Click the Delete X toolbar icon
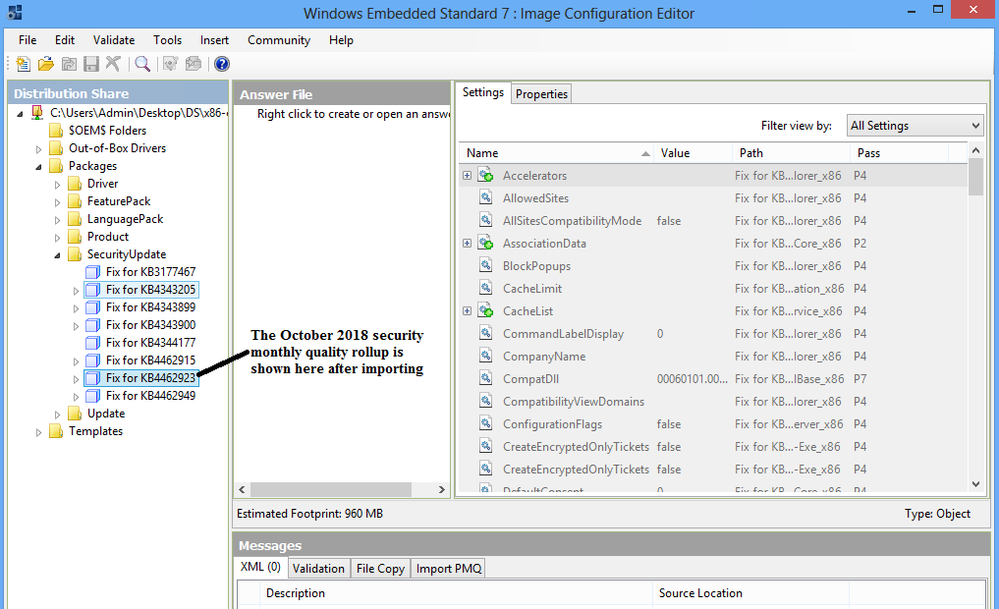The height and width of the screenshot is (609, 999). [x=113, y=64]
